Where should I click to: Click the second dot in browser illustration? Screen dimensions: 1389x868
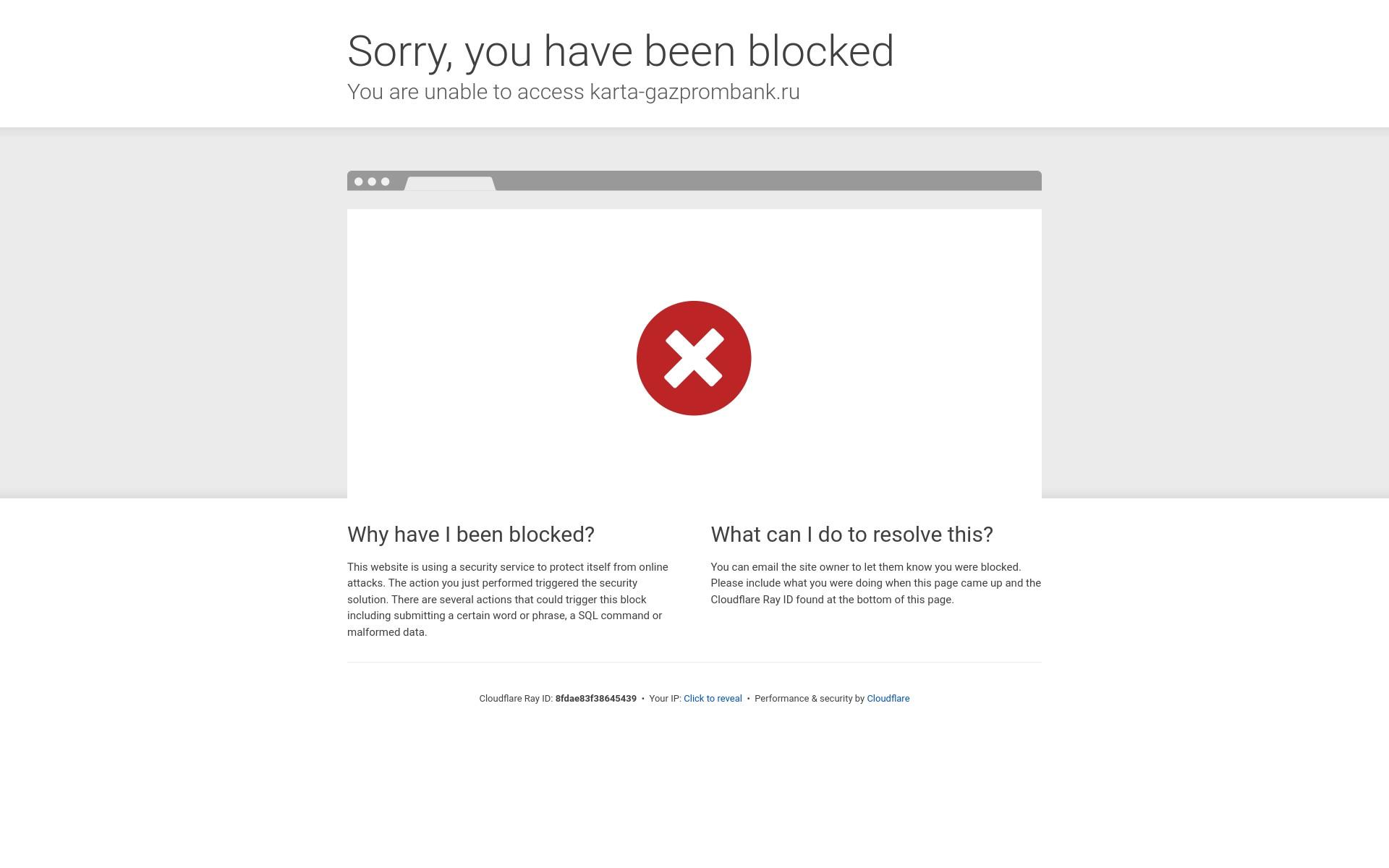tap(372, 182)
